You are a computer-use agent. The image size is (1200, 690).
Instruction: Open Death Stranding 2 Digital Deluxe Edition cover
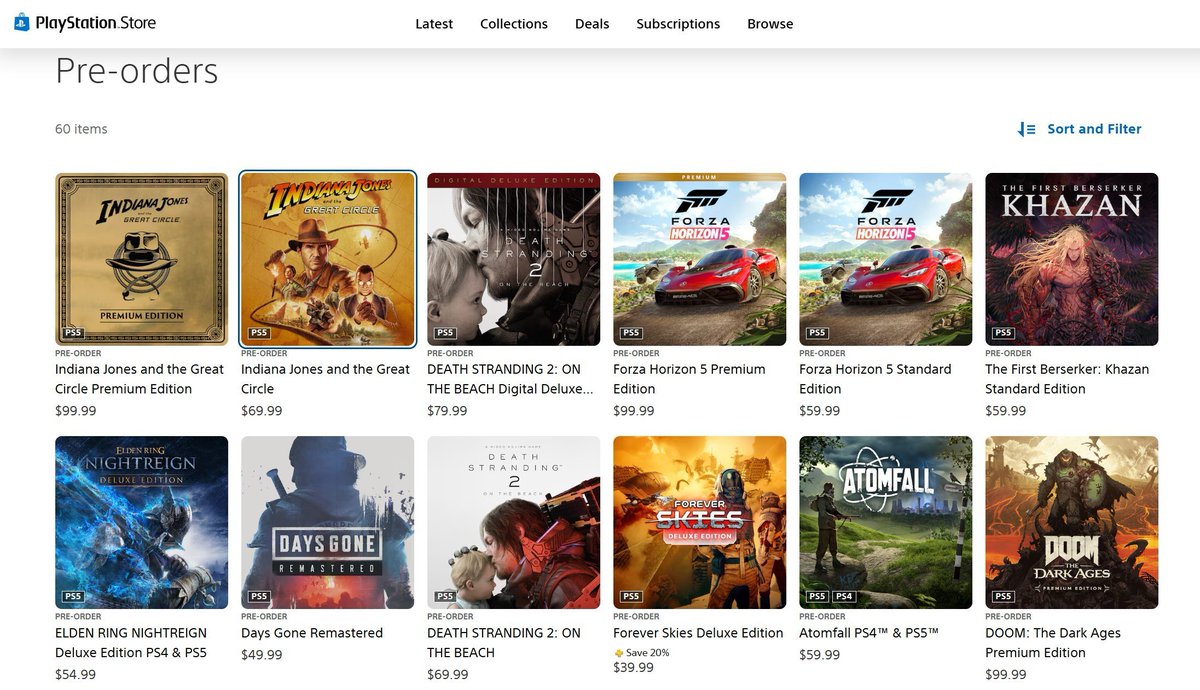pos(514,260)
